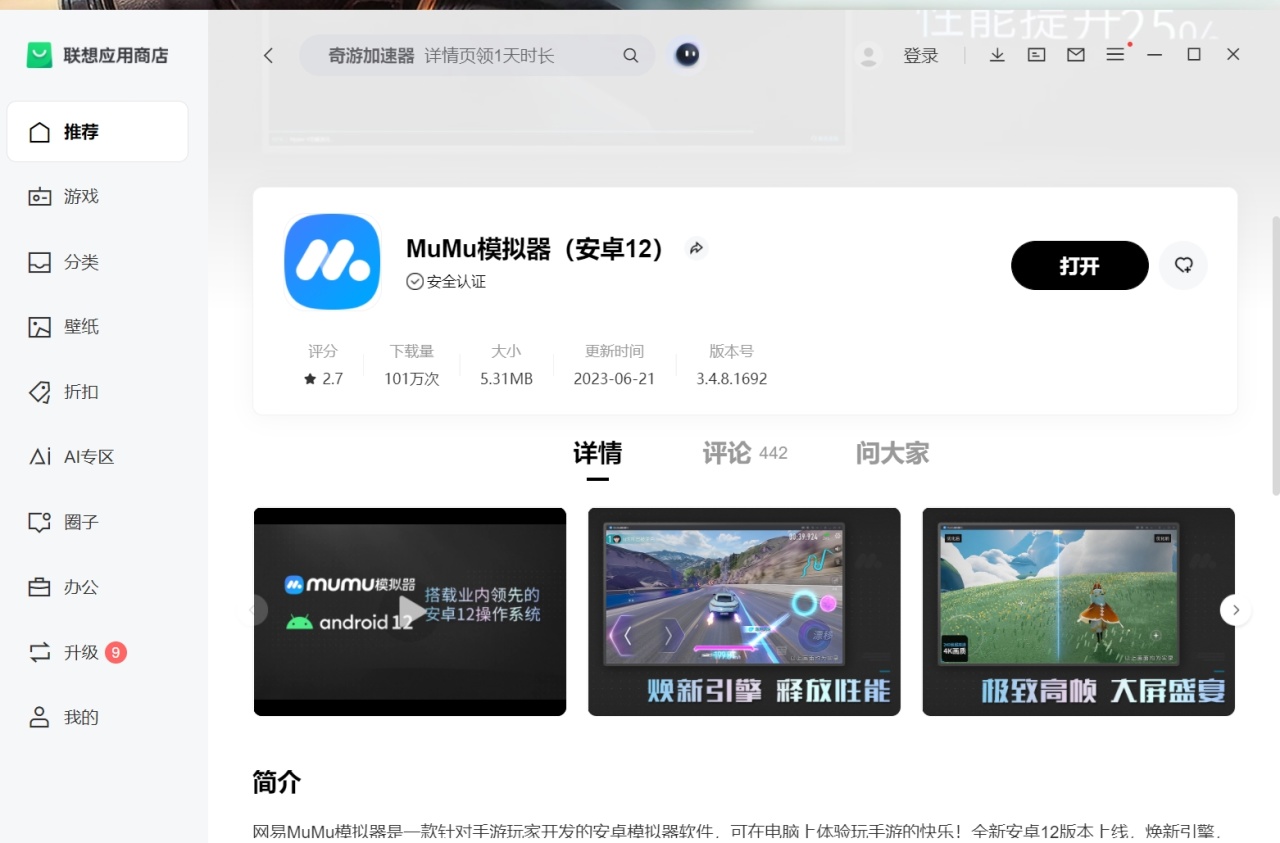Show next screenshots with right arrow
The width and height of the screenshot is (1280, 843).
click(1236, 610)
